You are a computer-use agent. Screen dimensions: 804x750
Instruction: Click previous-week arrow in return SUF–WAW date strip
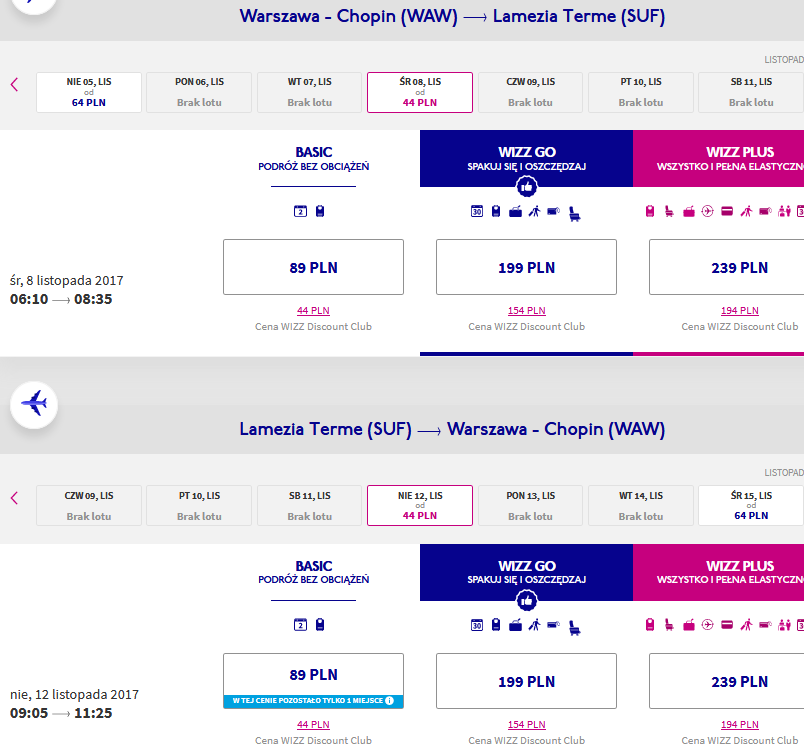[x=14, y=498]
